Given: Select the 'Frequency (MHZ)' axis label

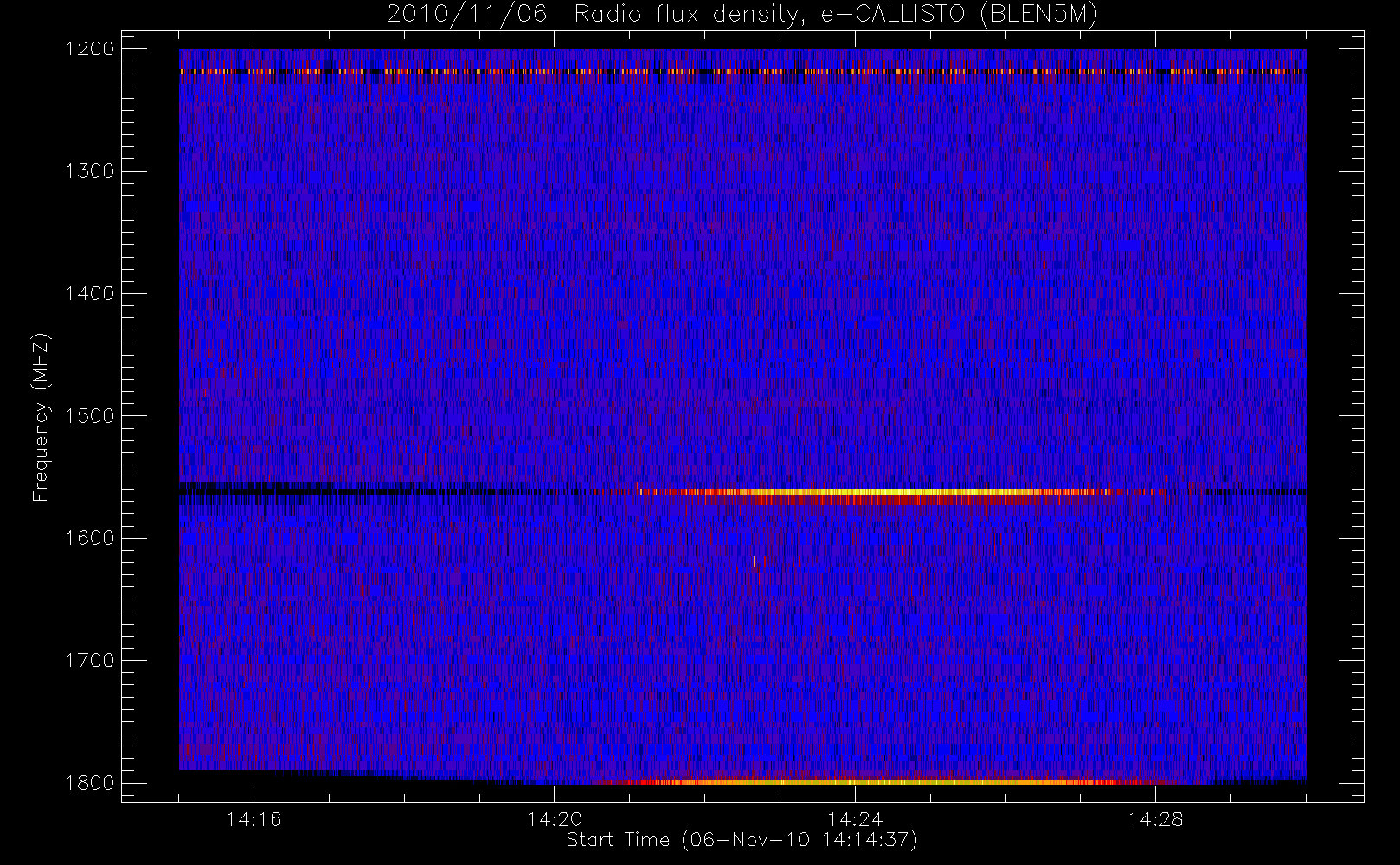Looking at the screenshot, I should (40, 417).
